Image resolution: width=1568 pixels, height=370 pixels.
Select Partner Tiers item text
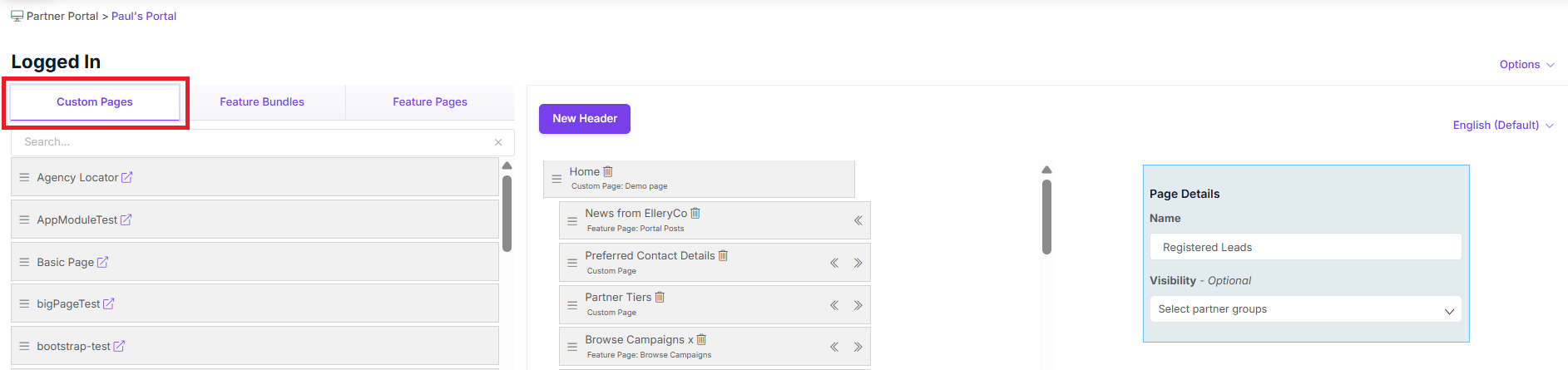(x=618, y=297)
